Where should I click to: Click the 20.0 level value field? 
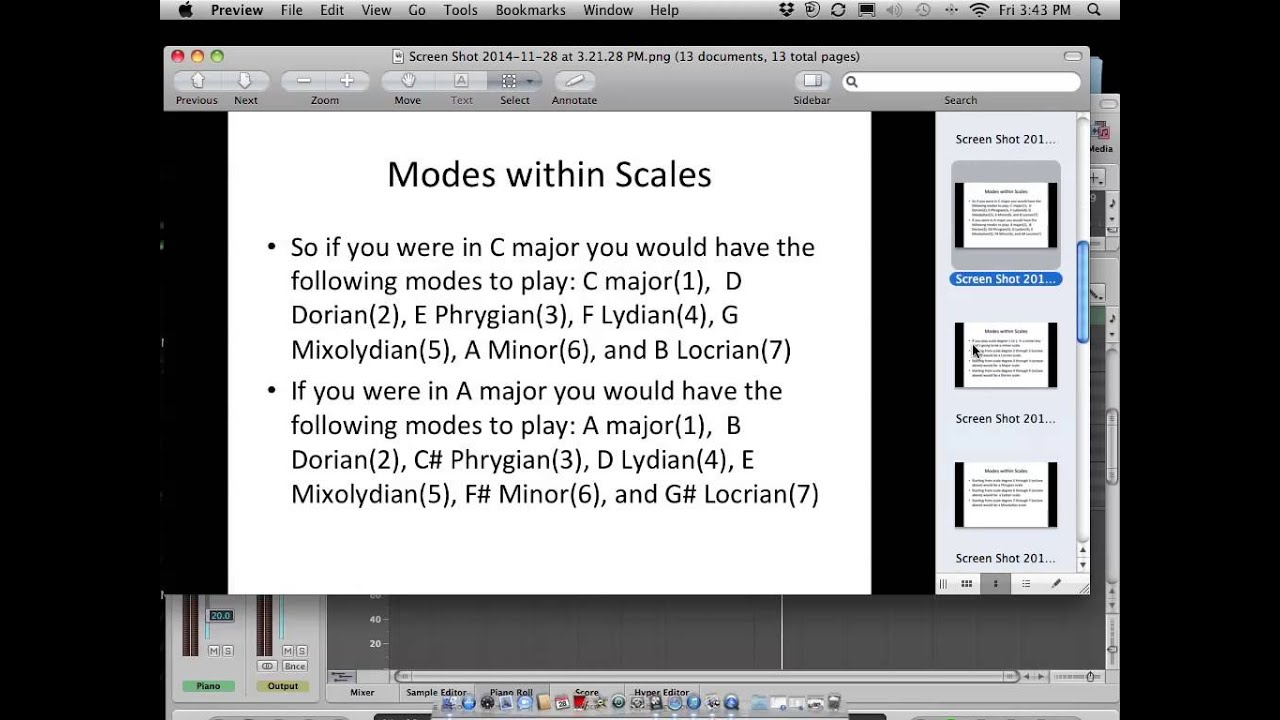(220, 616)
